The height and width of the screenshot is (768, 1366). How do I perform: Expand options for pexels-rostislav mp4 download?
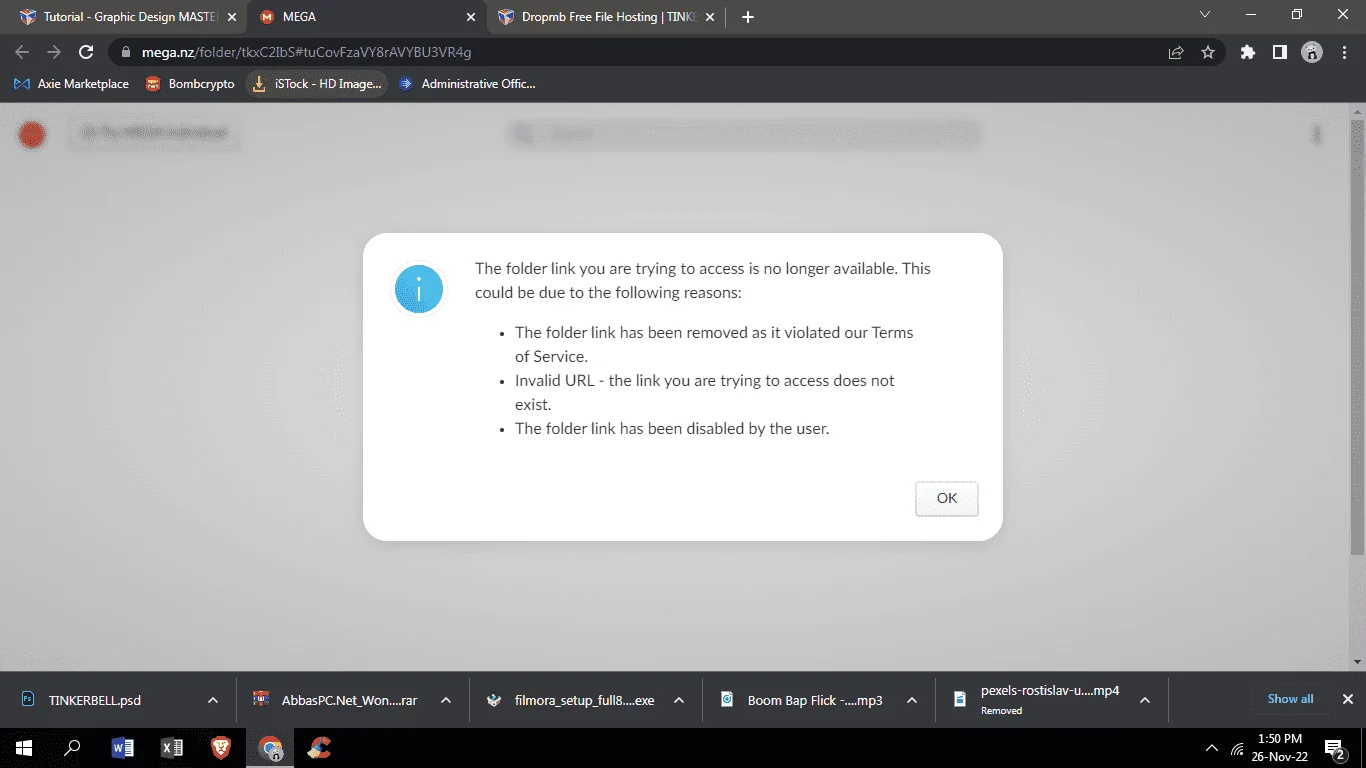1145,700
